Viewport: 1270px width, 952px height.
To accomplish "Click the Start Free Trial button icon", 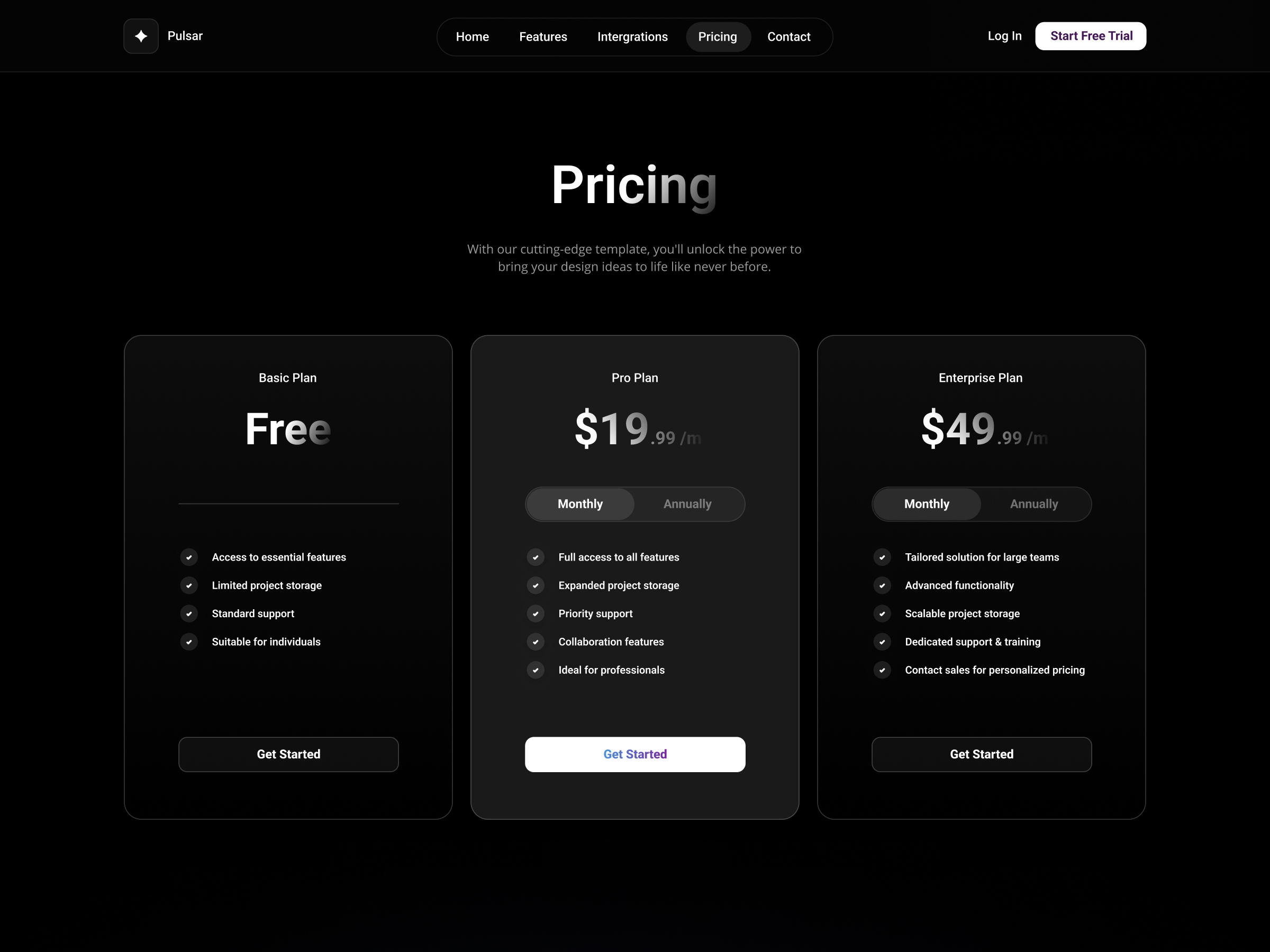I will [x=1091, y=36].
